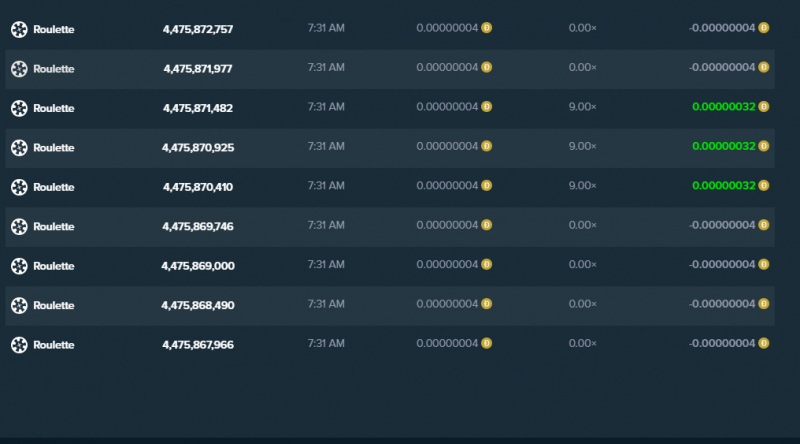Click coin icon beside payout in row 4,475,870,410
Viewport: 800px width, 444px height.
tap(764, 185)
